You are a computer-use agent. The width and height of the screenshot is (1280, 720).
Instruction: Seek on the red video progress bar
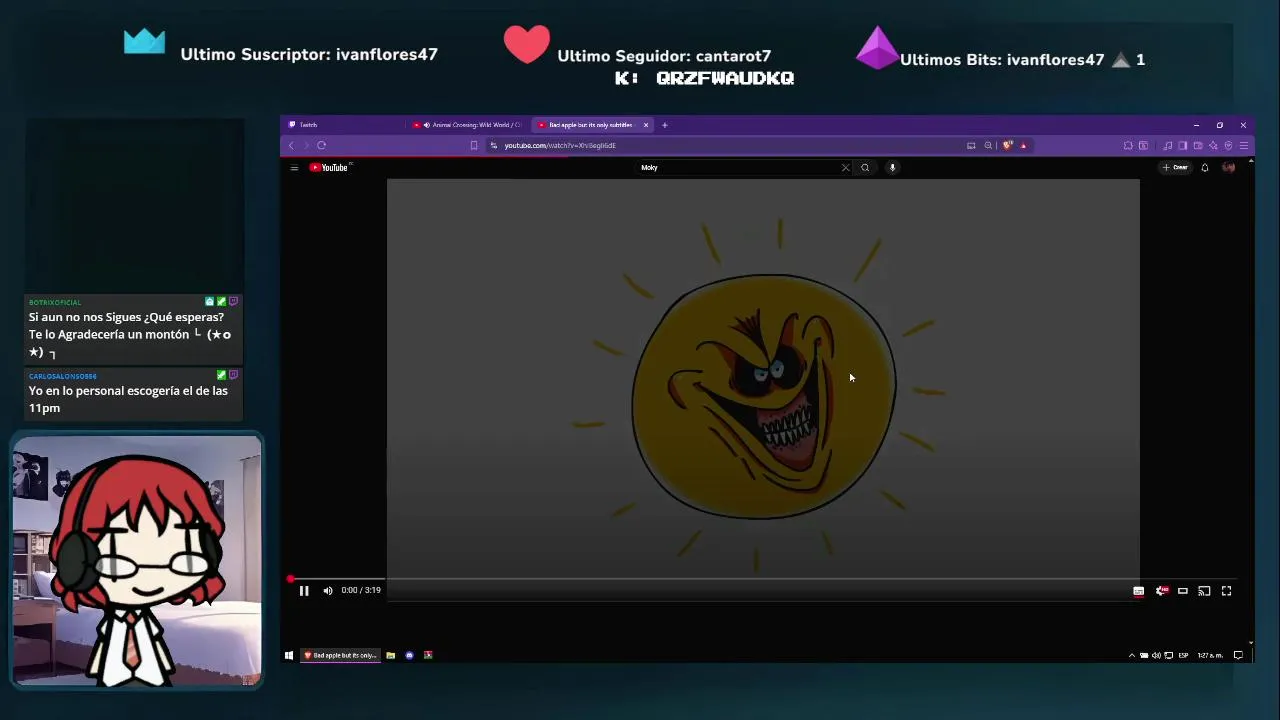[764, 579]
